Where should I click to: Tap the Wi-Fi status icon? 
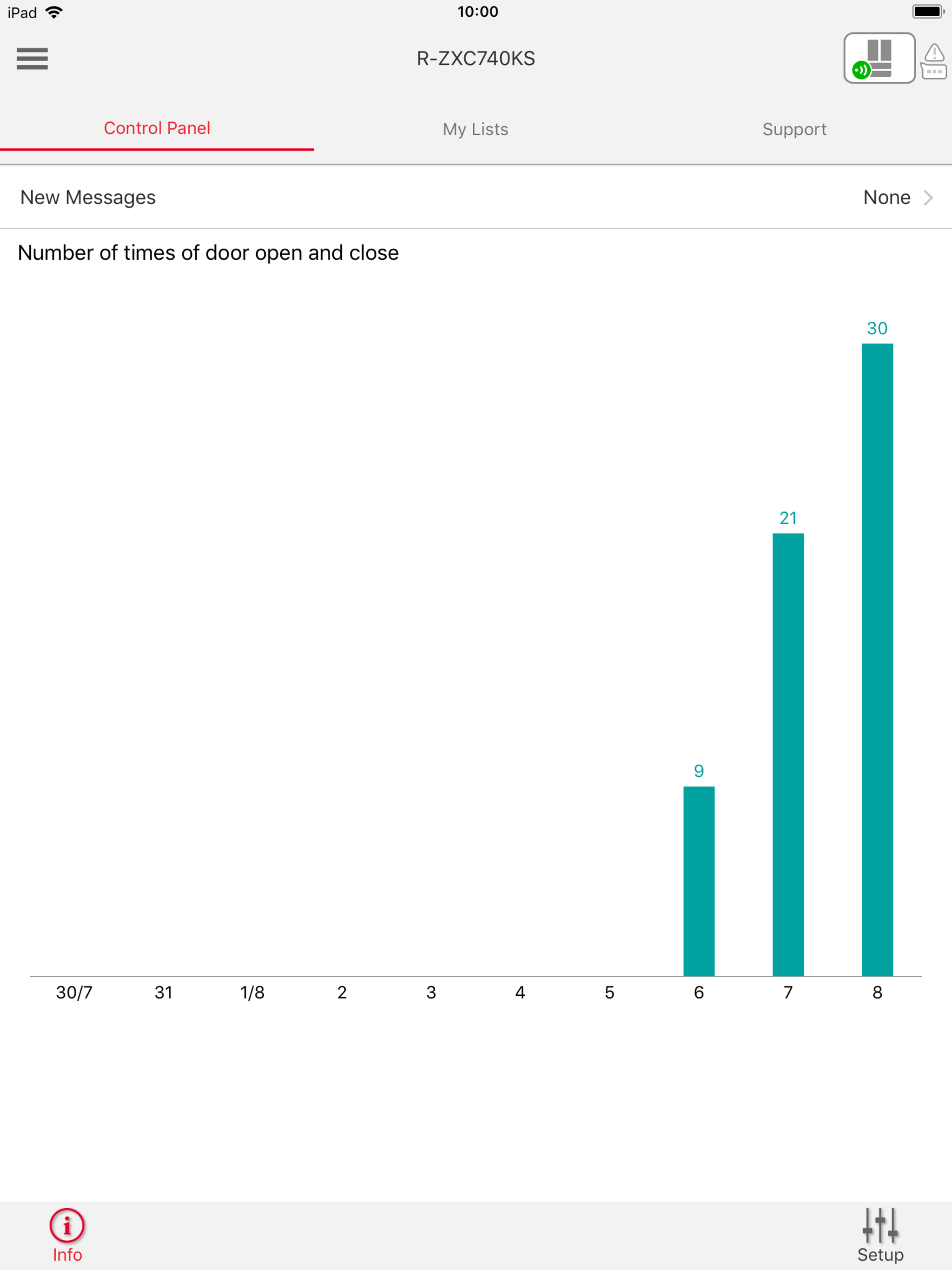click(x=54, y=12)
